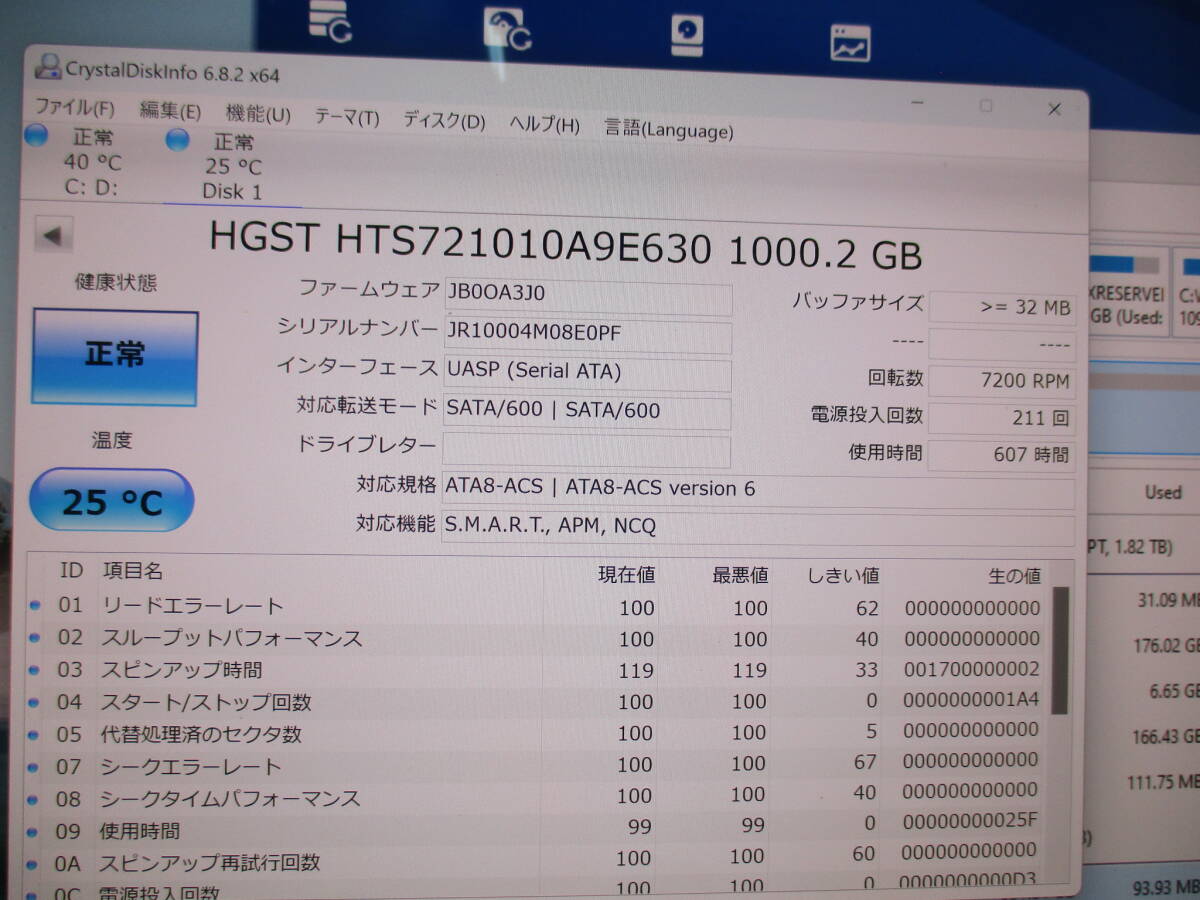Open the second icon in the background window toolbar

507,28
